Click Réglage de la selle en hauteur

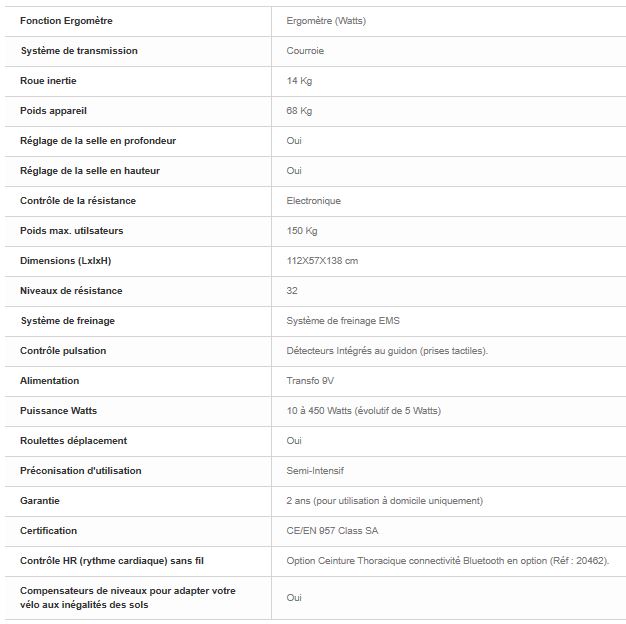click(x=90, y=171)
